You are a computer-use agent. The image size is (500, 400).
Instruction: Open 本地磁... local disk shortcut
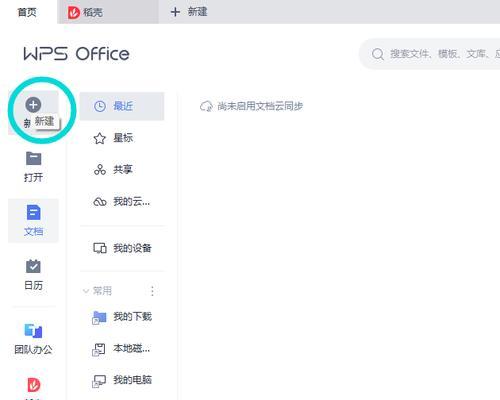[122, 349]
